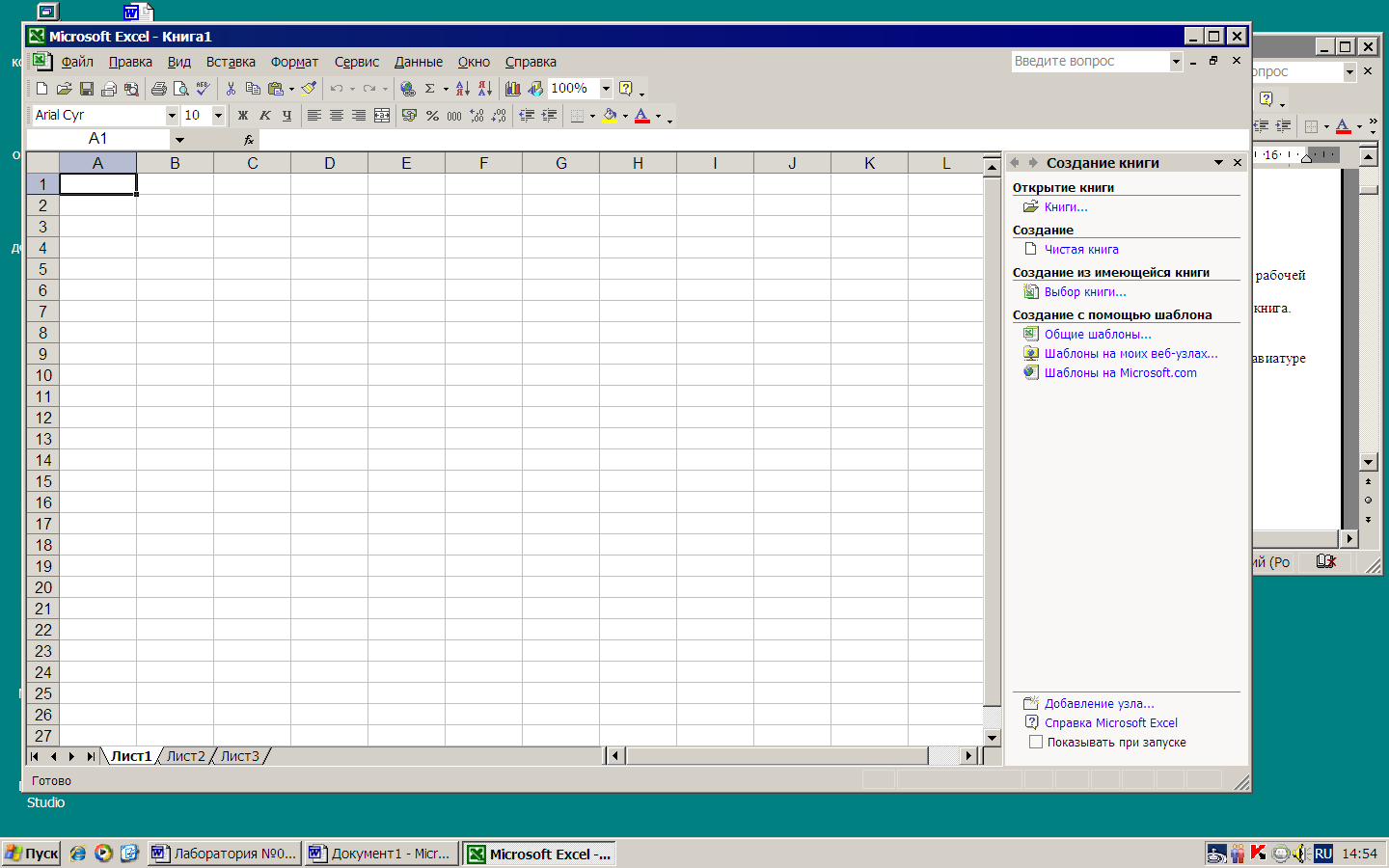Click the 'Общие шаблоны...' link
The image size is (1389, 868).
tap(1098, 335)
